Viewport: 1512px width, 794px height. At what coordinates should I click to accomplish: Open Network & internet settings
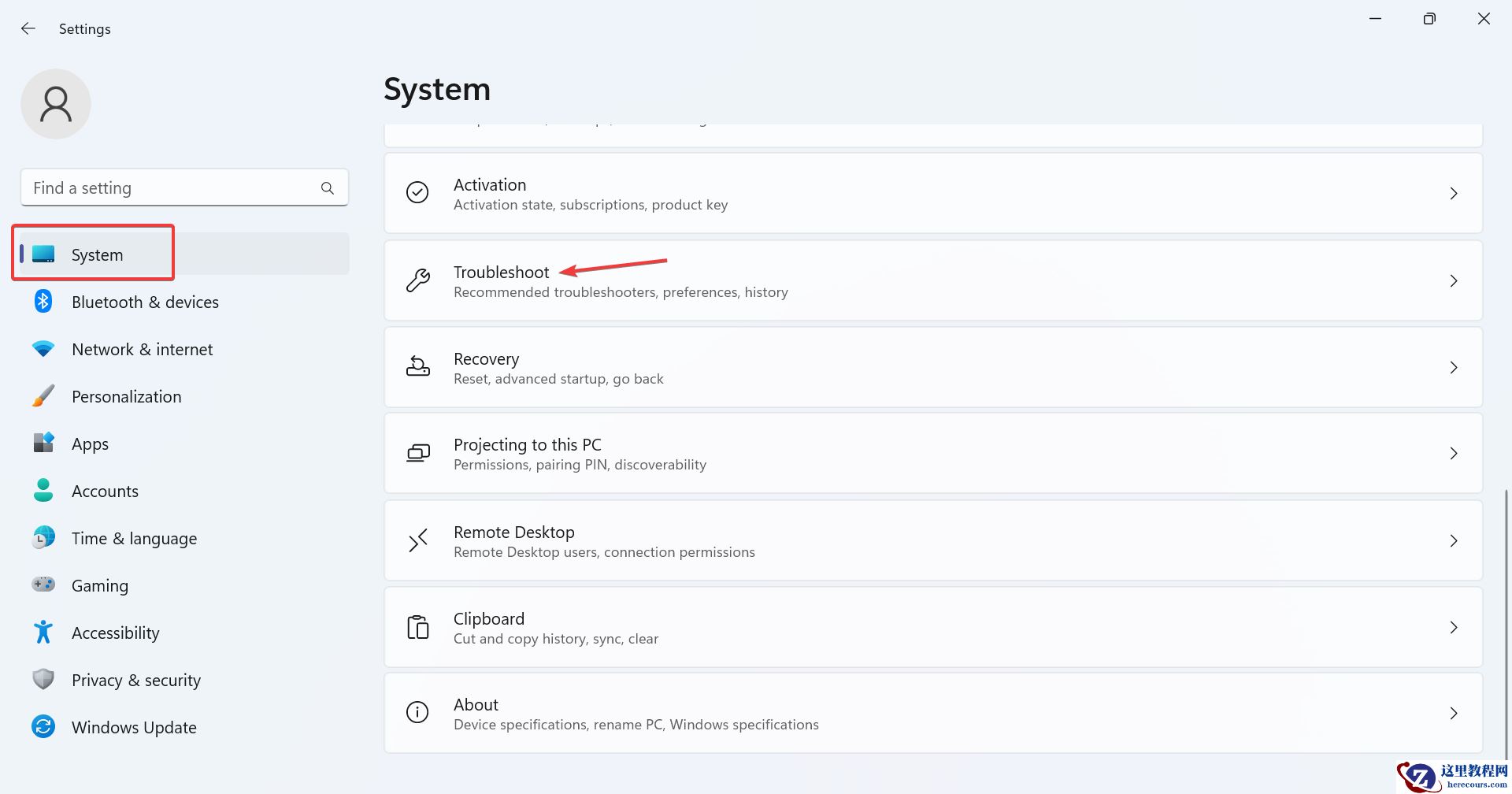tap(142, 349)
